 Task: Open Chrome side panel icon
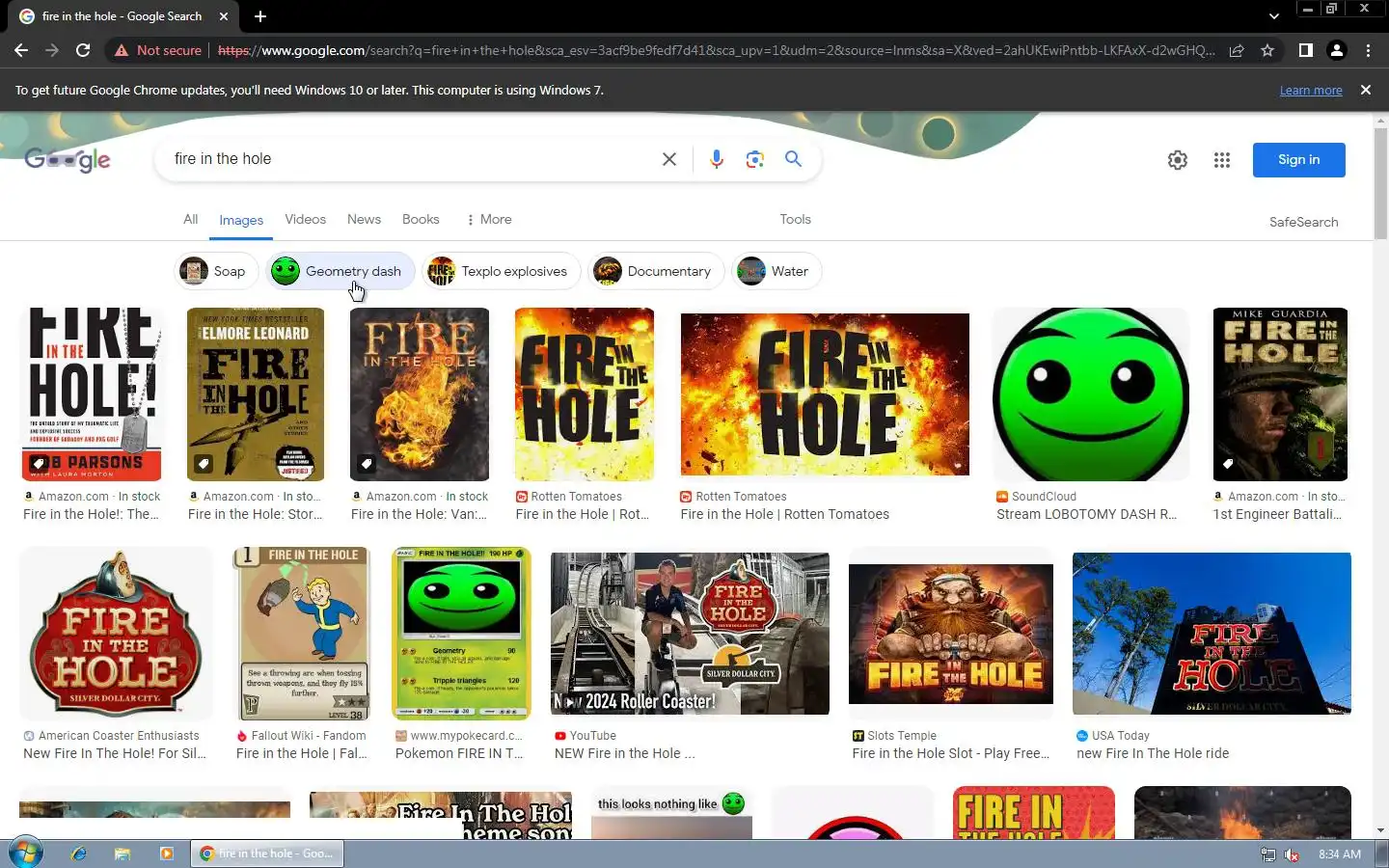click(1305, 50)
